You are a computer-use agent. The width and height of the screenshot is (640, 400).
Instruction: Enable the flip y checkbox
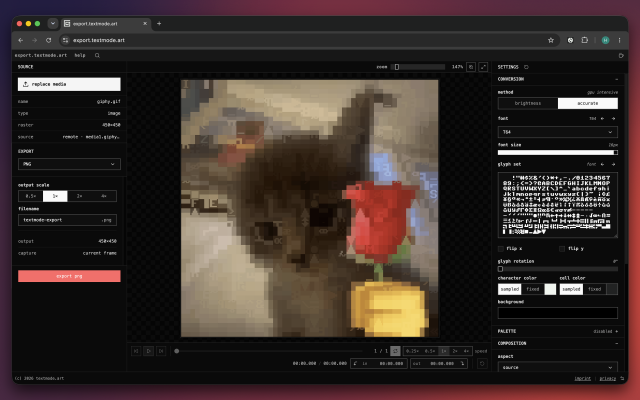562,249
